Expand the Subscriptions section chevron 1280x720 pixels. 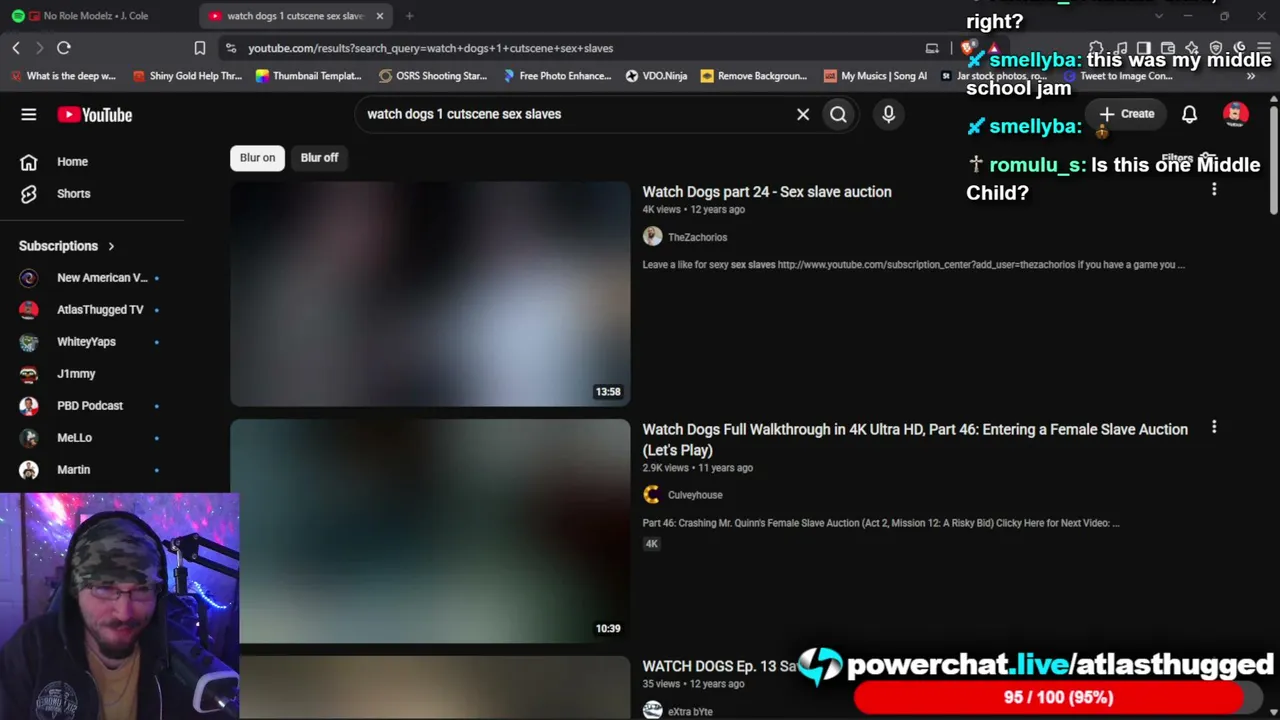click(111, 246)
